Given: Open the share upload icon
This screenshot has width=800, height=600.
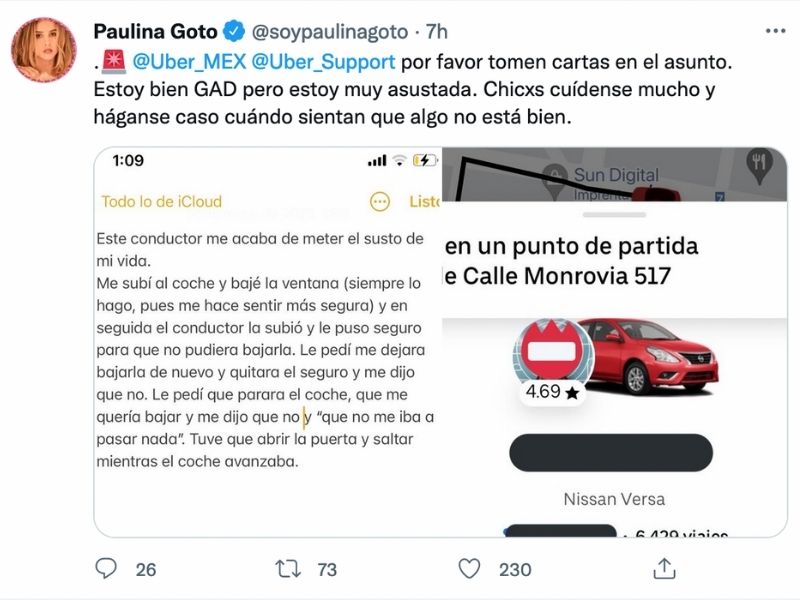Looking at the screenshot, I should pyautogui.click(x=664, y=568).
